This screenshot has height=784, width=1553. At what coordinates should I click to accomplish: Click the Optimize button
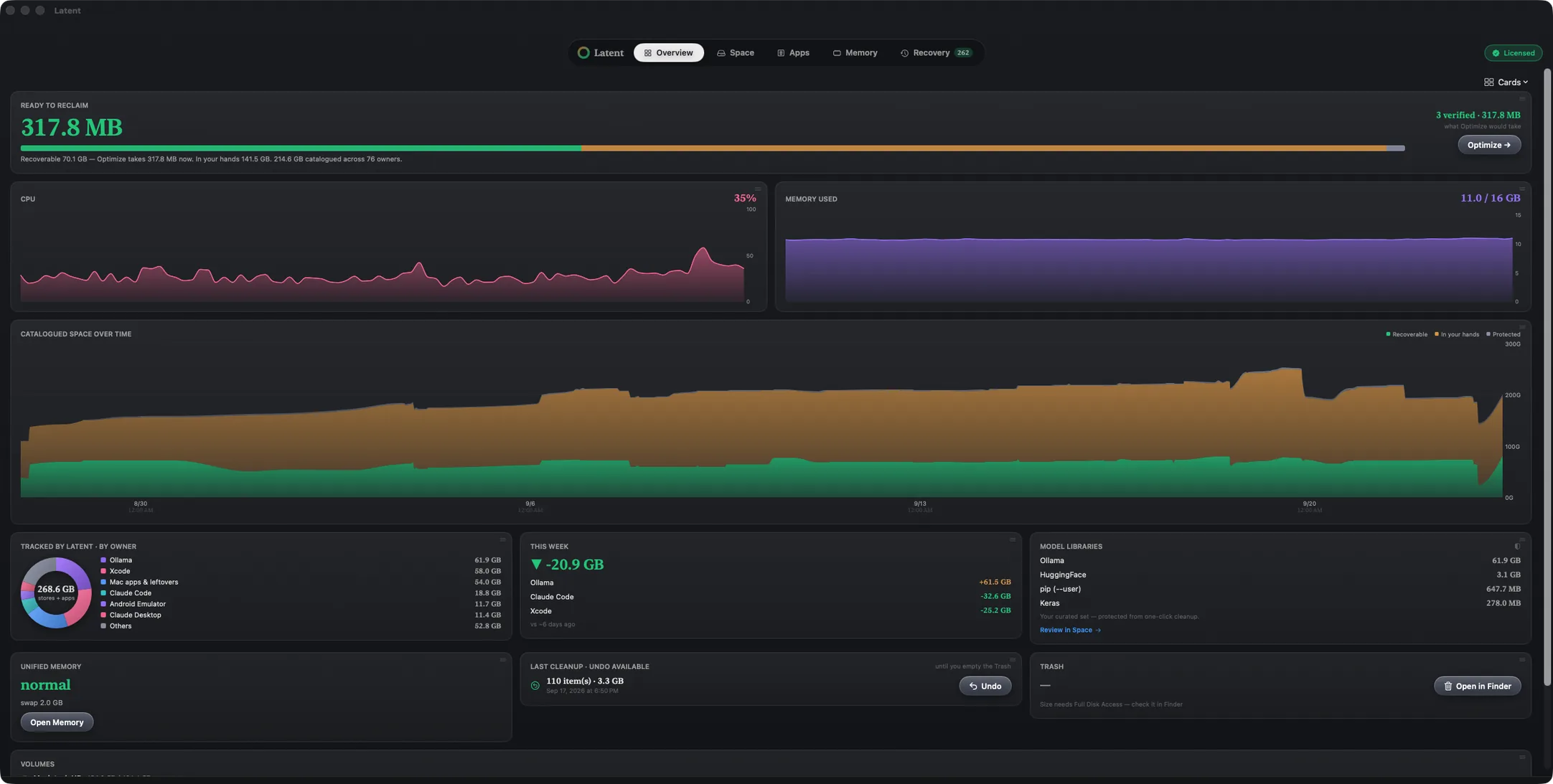click(1488, 145)
